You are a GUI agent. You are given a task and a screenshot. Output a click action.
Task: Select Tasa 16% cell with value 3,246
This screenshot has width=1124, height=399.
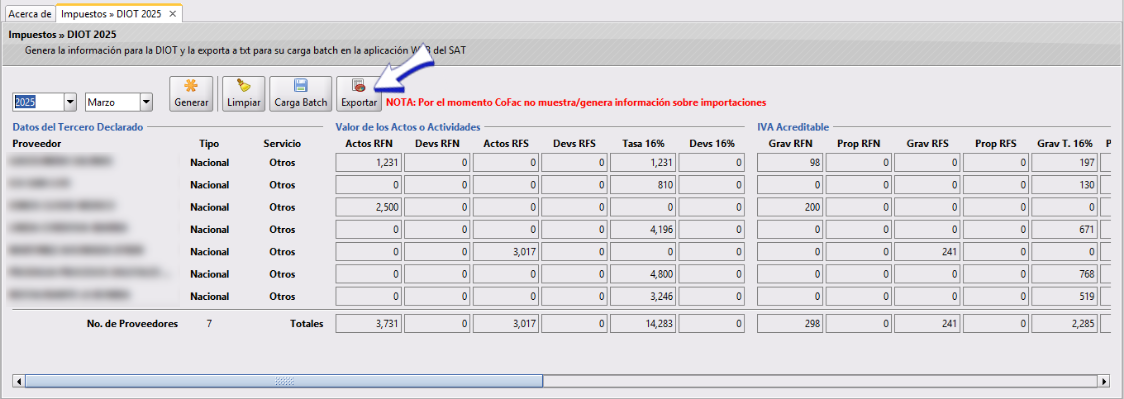(644, 296)
